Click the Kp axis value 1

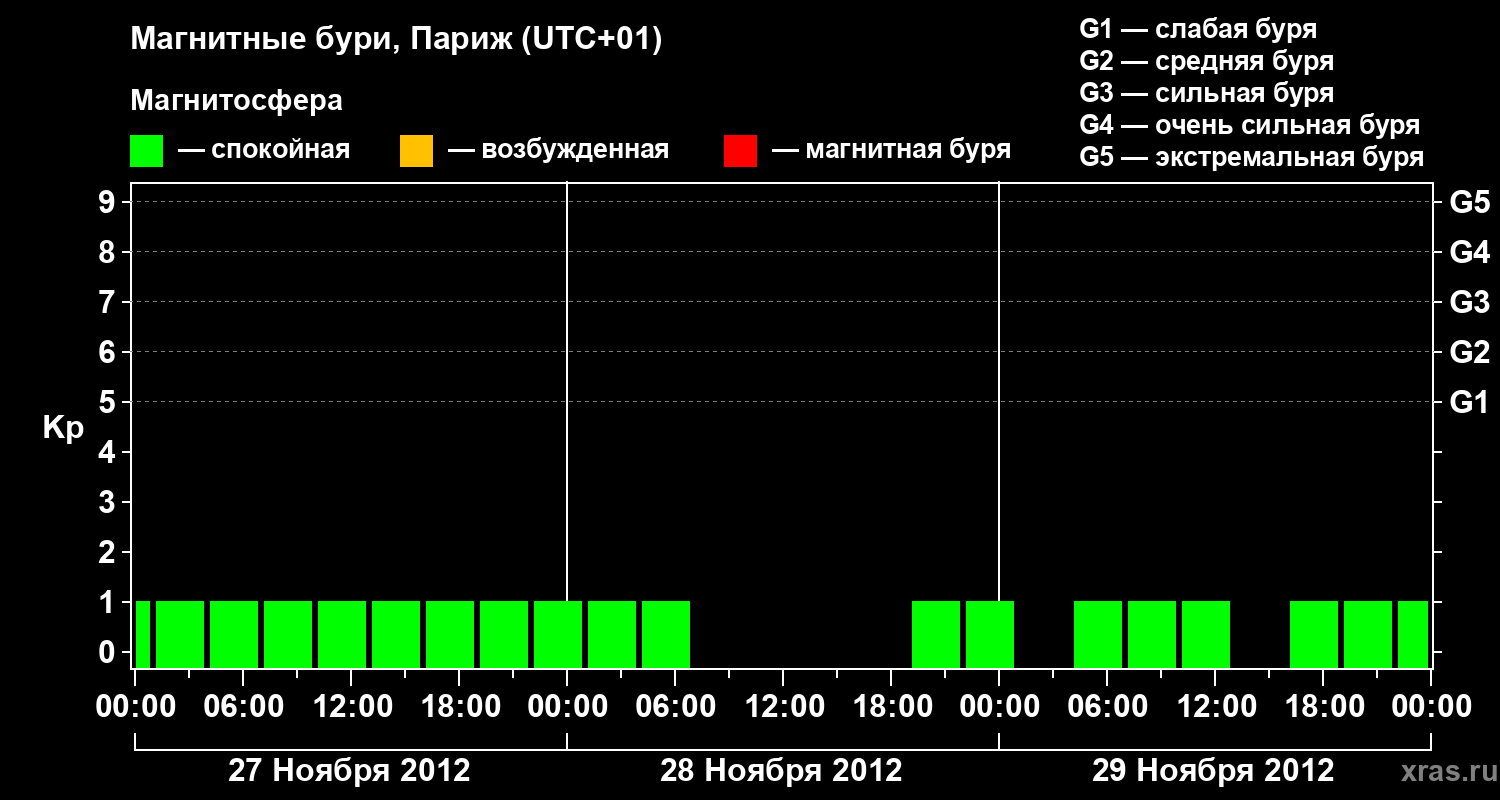click(x=108, y=602)
